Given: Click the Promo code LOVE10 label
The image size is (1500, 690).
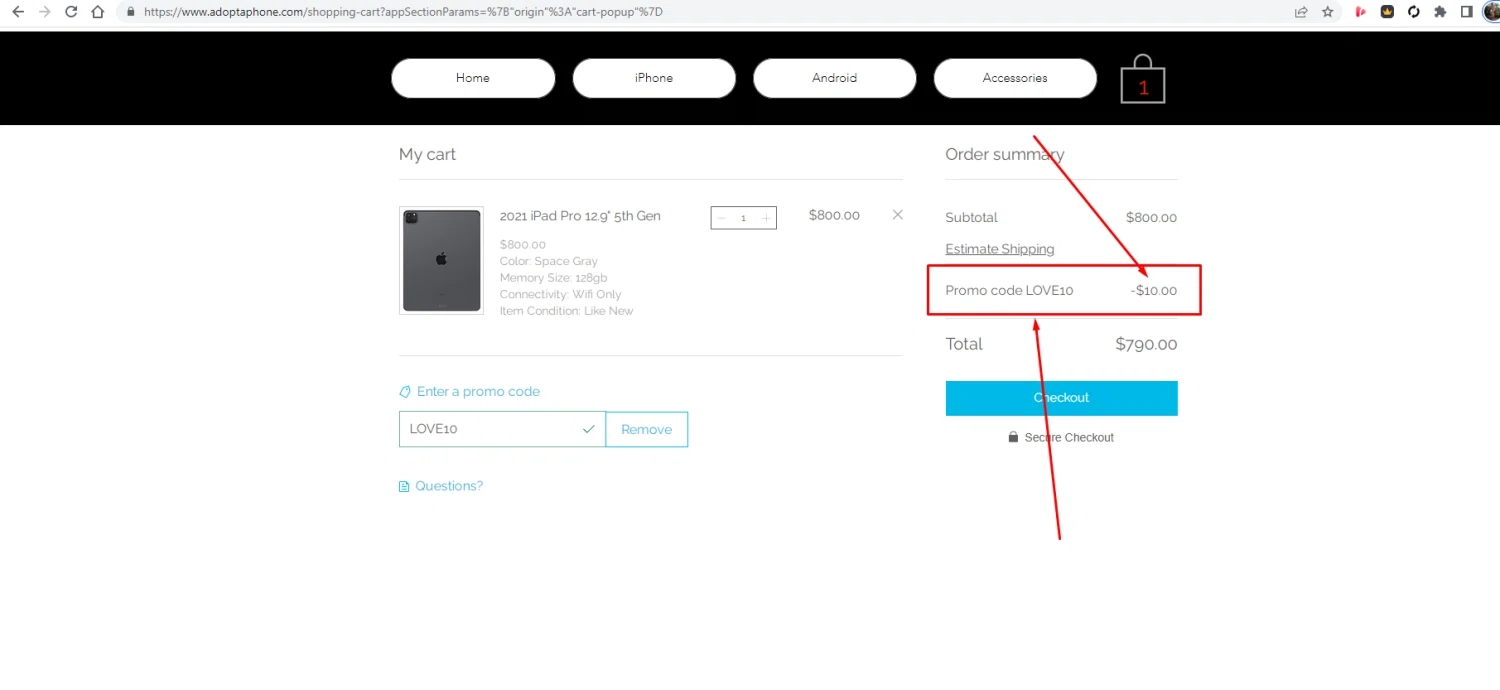Looking at the screenshot, I should [1009, 291].
